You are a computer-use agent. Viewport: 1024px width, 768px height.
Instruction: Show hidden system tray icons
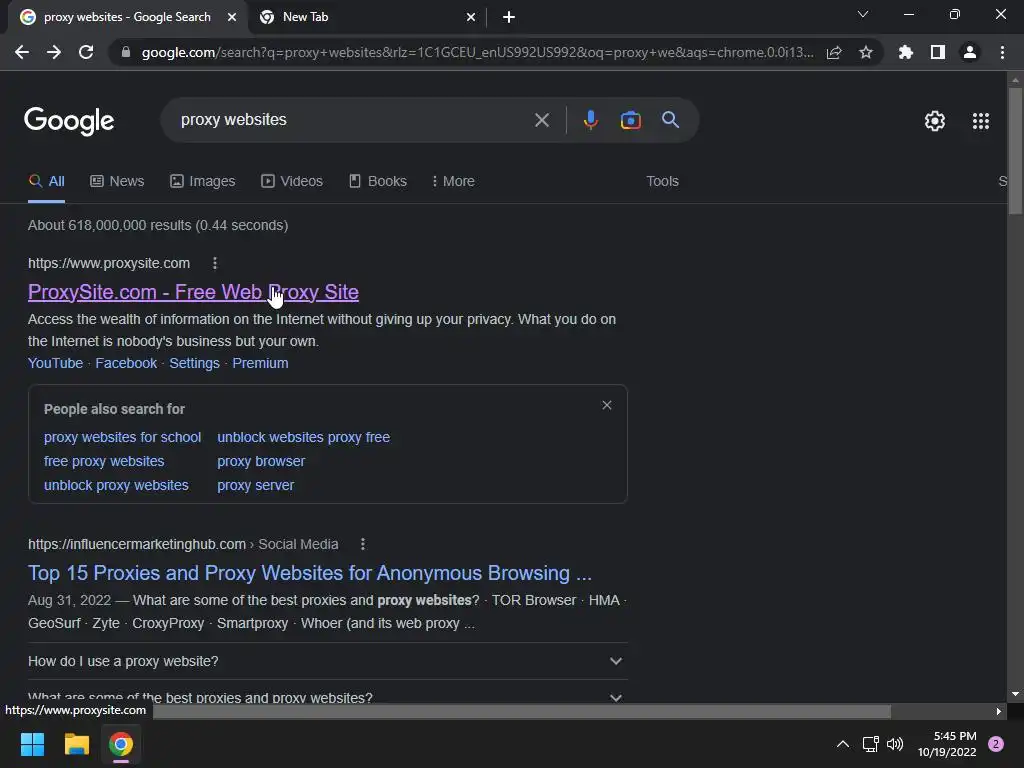[x=843, y=744]
